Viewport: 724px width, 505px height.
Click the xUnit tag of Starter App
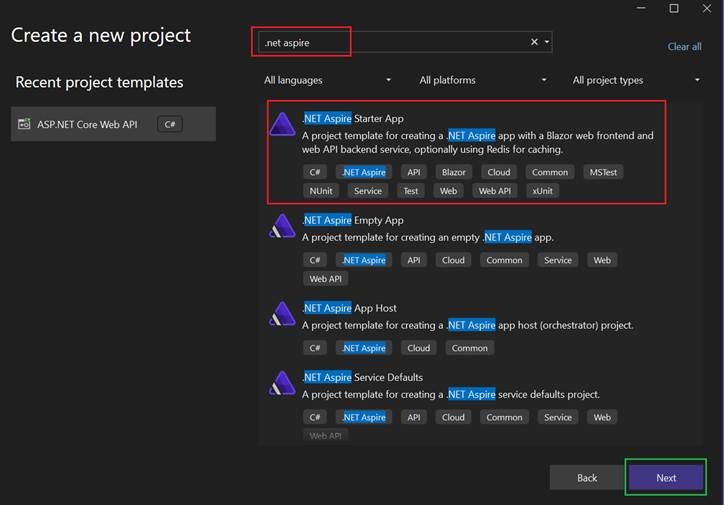(542, 191)
